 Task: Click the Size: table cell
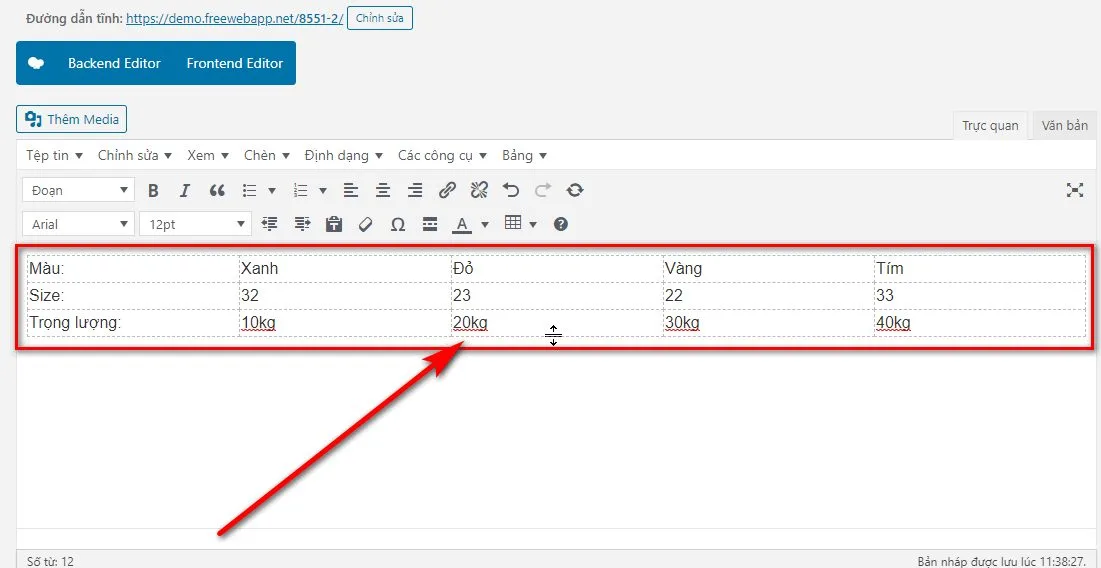tap(133, 296)
